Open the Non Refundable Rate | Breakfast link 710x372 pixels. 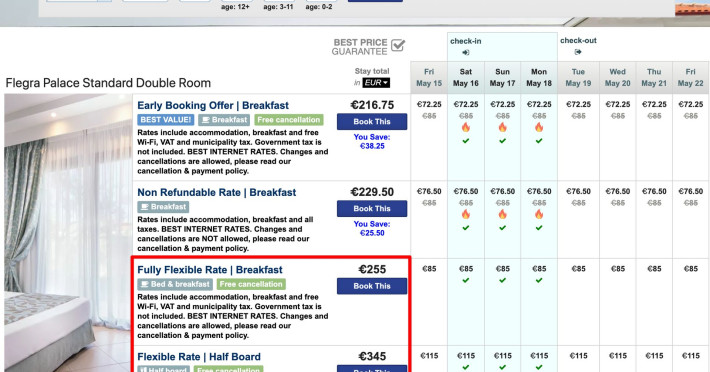[216, 192]
